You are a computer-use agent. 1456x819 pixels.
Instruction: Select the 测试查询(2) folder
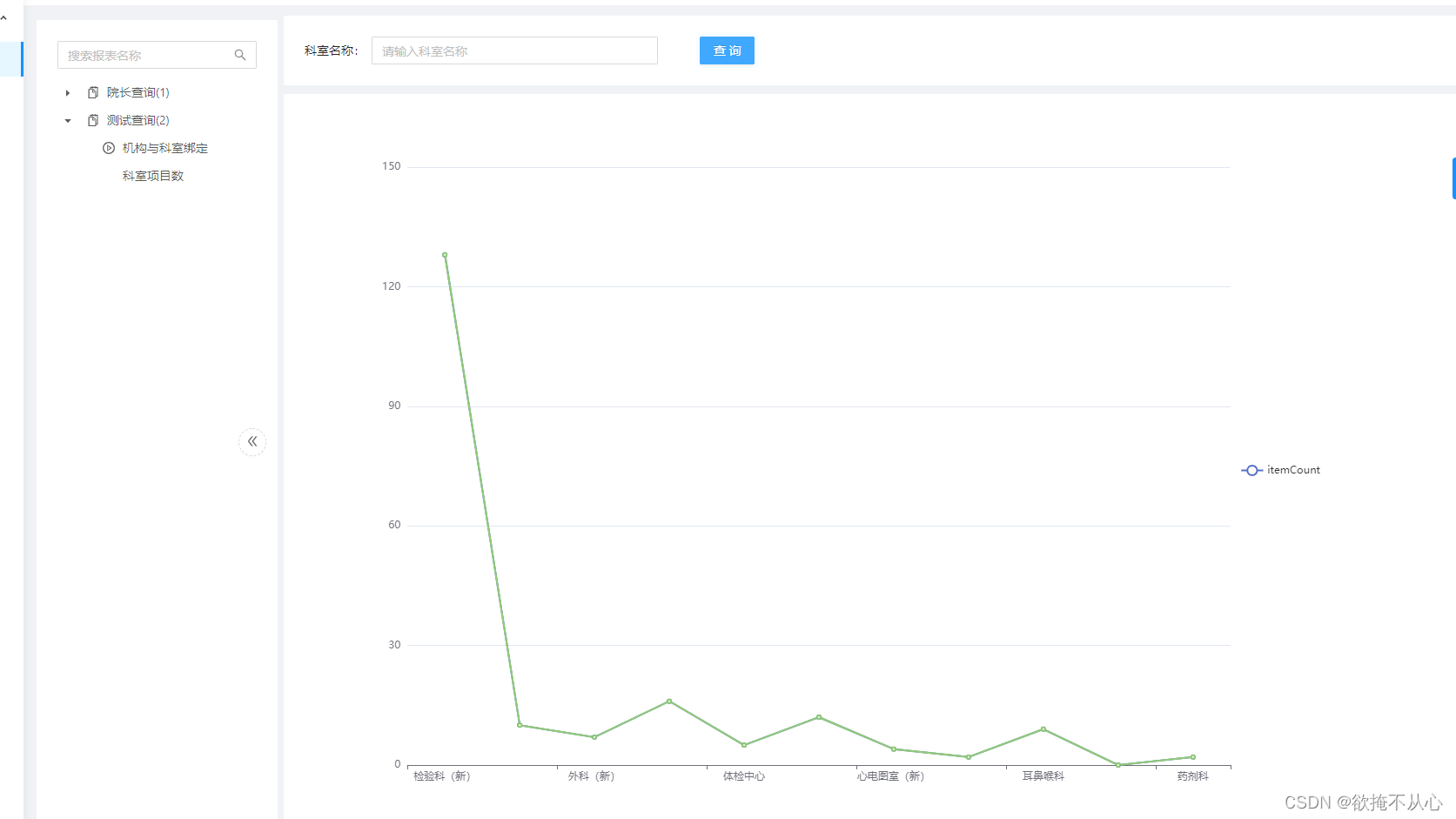point(138,120)
